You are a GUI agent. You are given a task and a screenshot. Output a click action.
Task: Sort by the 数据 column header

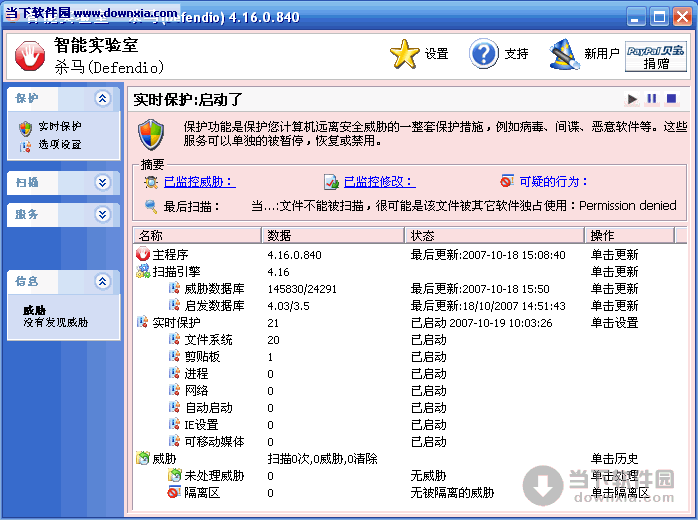point(333,236)
